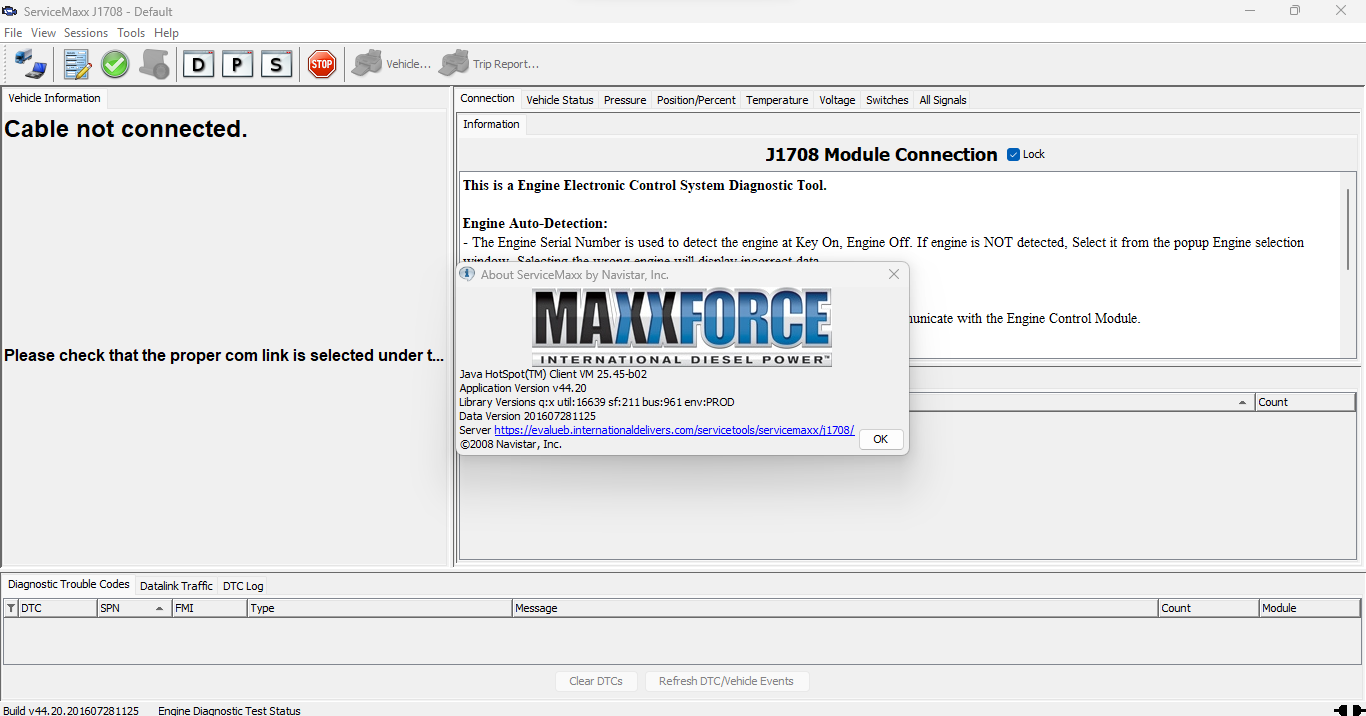Viewport: 1366px width, 716px height.
Task: Sort by the DTC column header
Action: point(57,608)
